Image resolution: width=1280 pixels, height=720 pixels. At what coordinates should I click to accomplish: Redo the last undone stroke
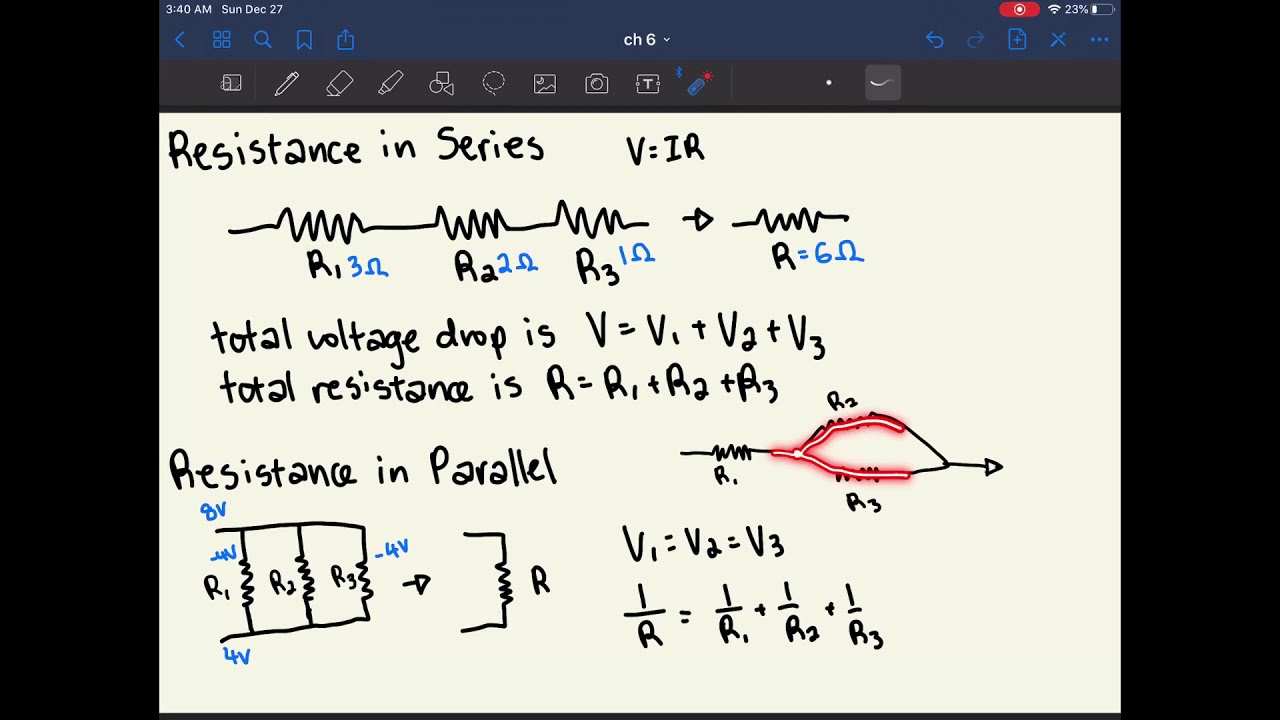pos(976,40)
